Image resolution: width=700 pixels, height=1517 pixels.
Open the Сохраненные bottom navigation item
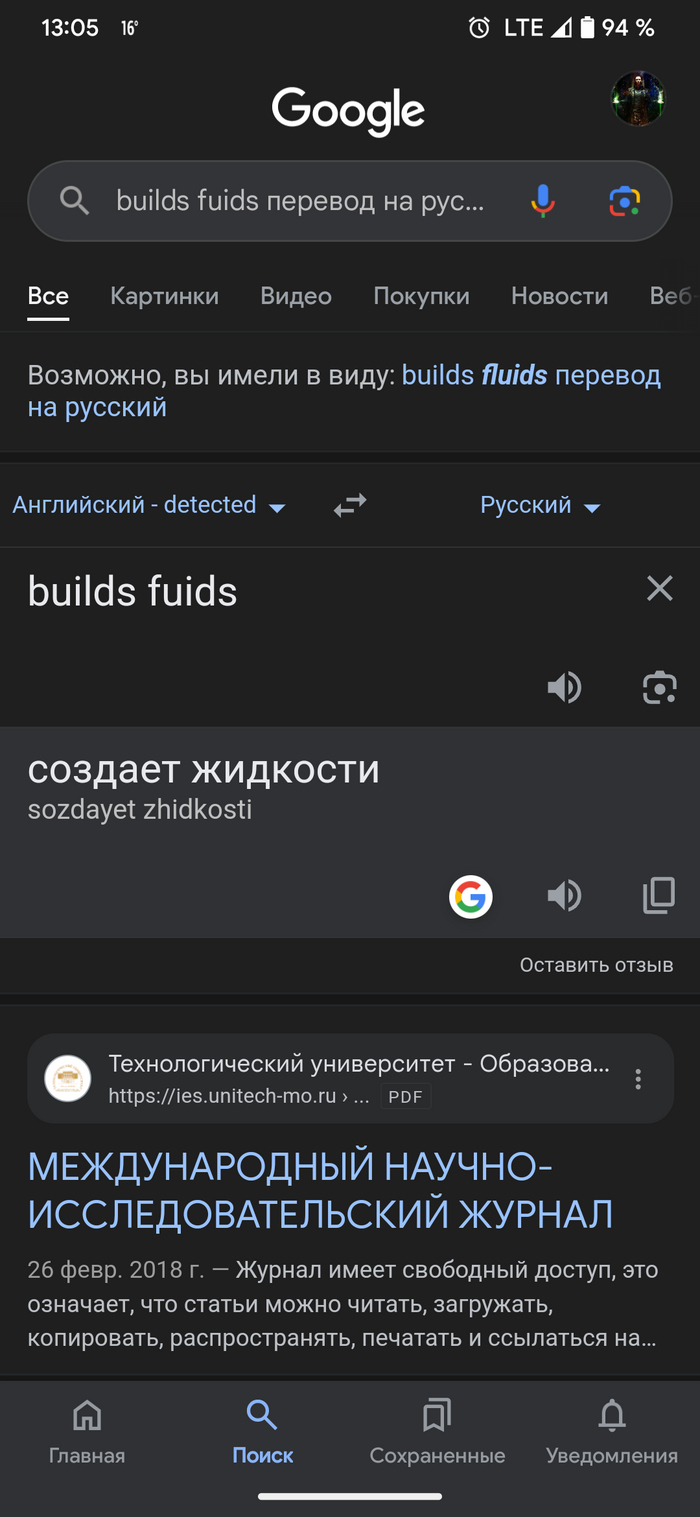(x=437, y=1431)
